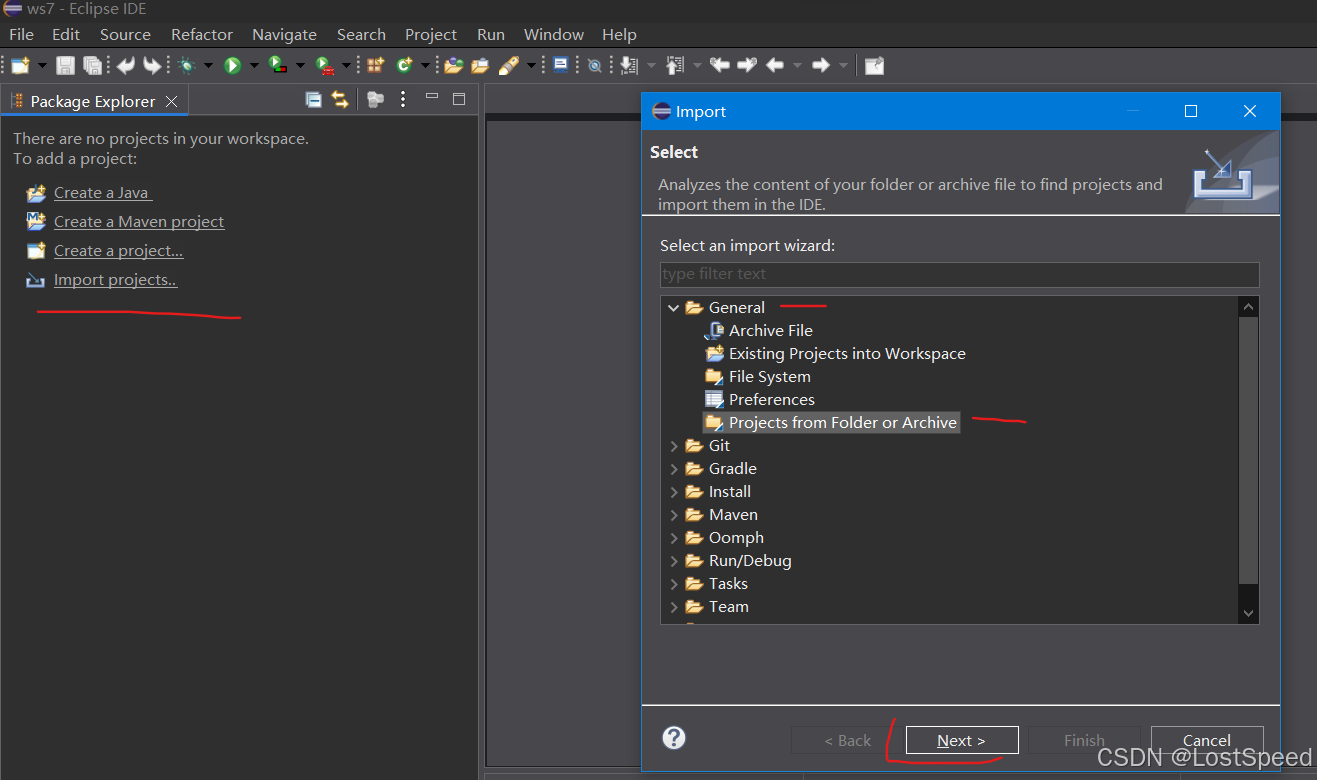
Task: Click the Last Edit Location icon
Action: tap(719, 65)
